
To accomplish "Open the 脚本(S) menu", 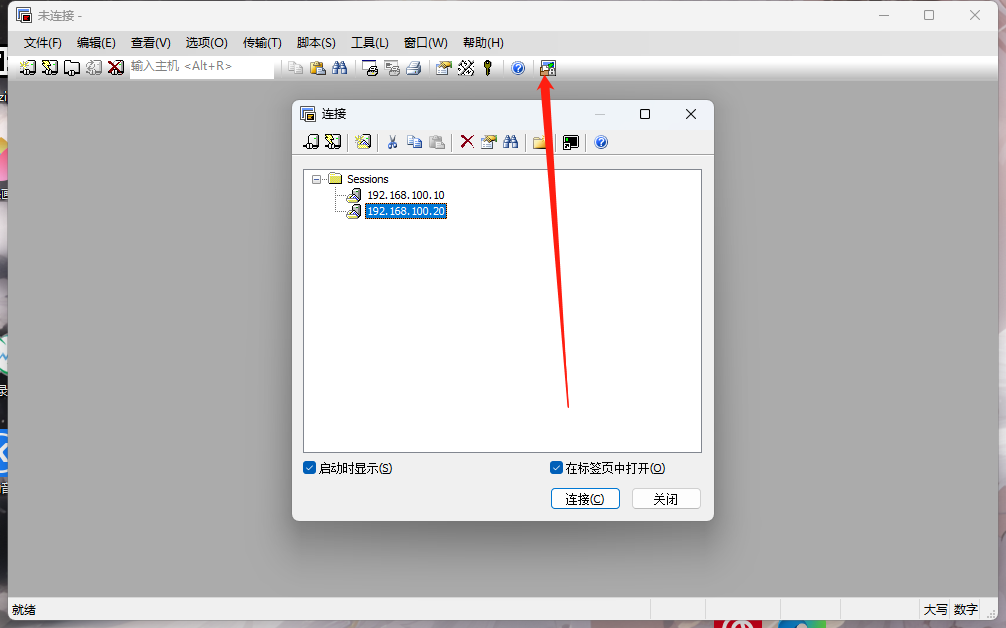I will 316,43.
